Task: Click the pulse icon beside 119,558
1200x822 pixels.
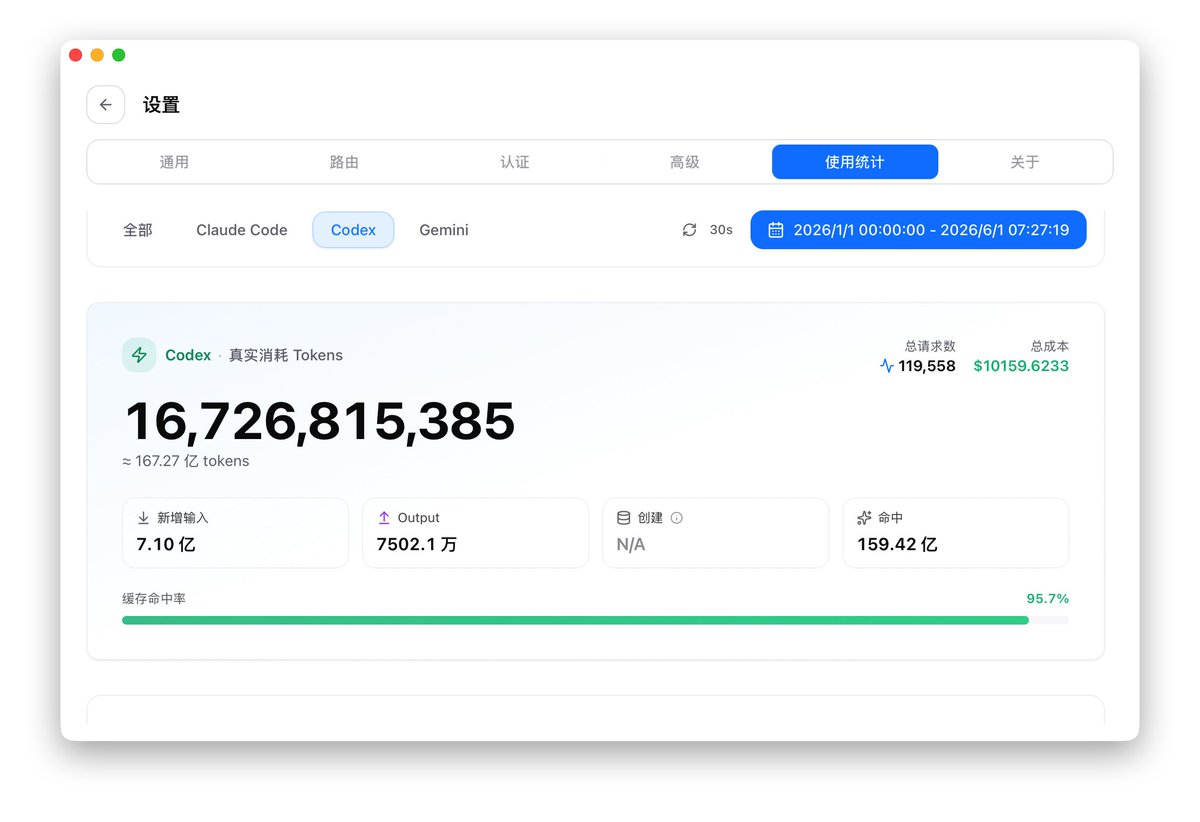Action: pos(886,366)
